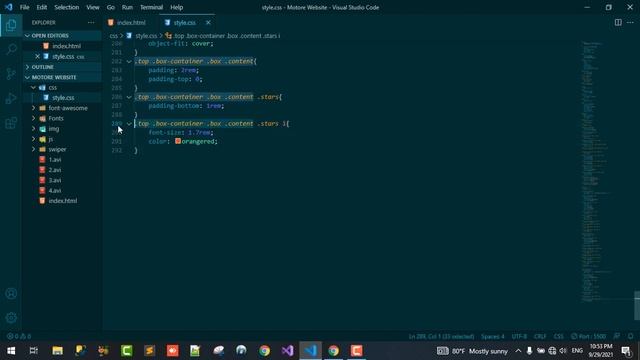The height and width of the screenshot is (360, 640).
Task: Open the Go menu
Action: (111, 7)
